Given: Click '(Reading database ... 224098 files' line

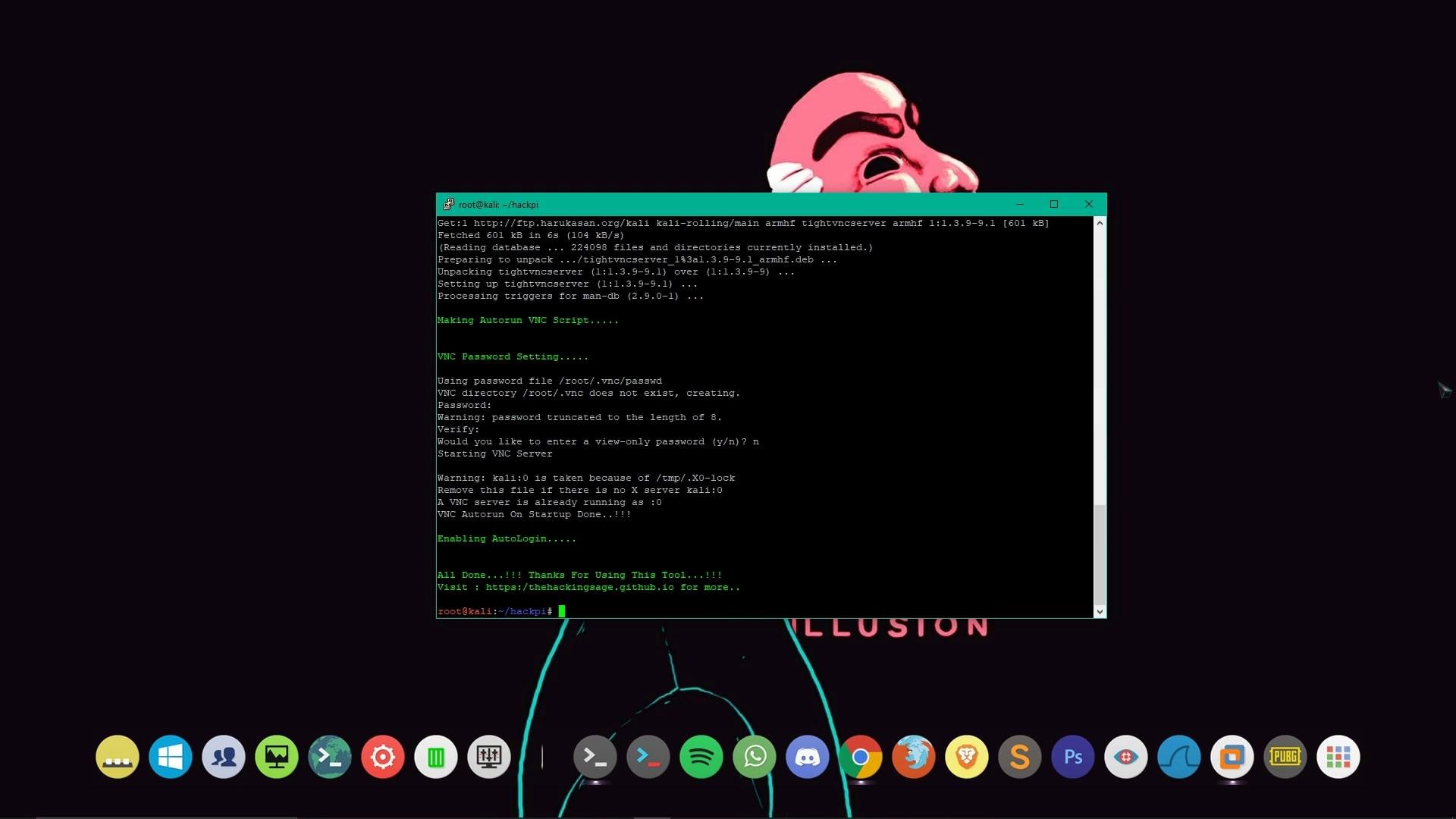Looking at the screenshot, I should [x=655, y=247].
